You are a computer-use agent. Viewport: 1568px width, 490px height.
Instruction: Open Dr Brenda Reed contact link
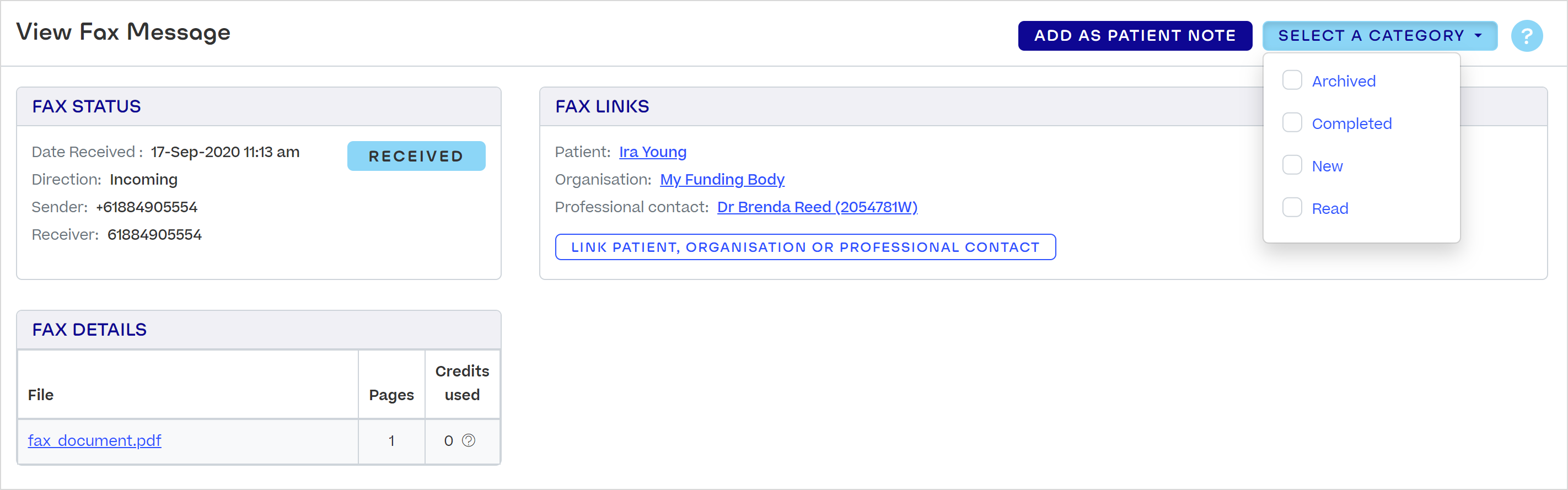click(x=817, y=208)
